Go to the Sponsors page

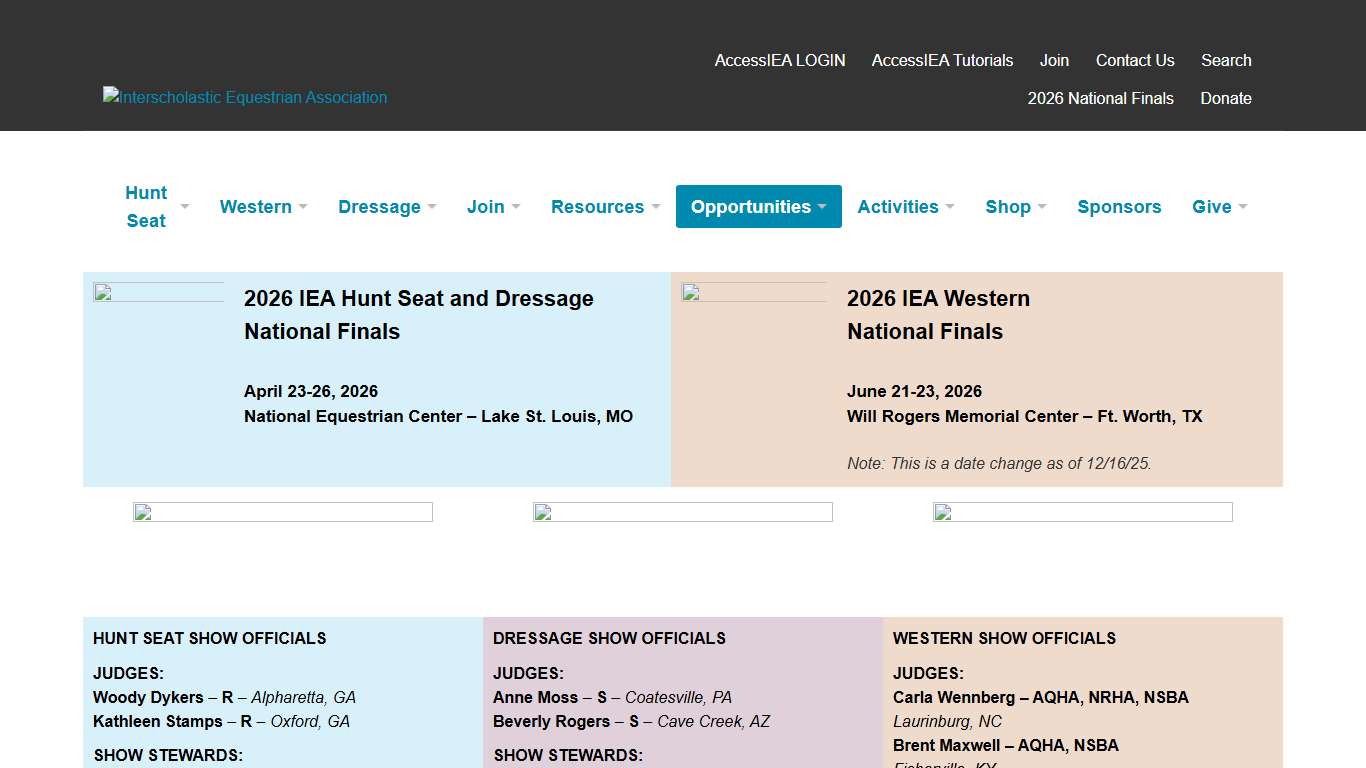point(1119,207)
